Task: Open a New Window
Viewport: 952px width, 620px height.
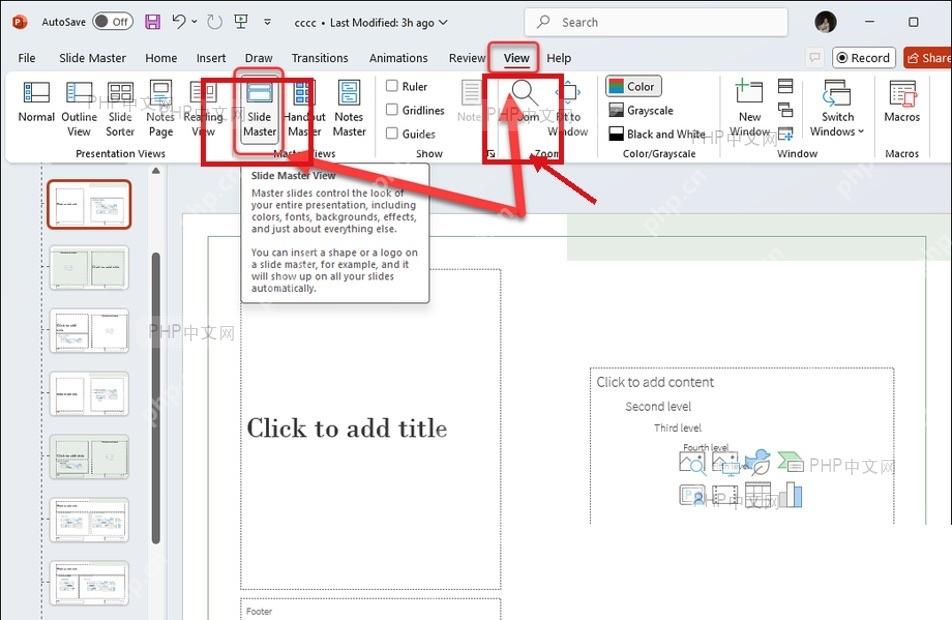Action: tap(749, 109)
